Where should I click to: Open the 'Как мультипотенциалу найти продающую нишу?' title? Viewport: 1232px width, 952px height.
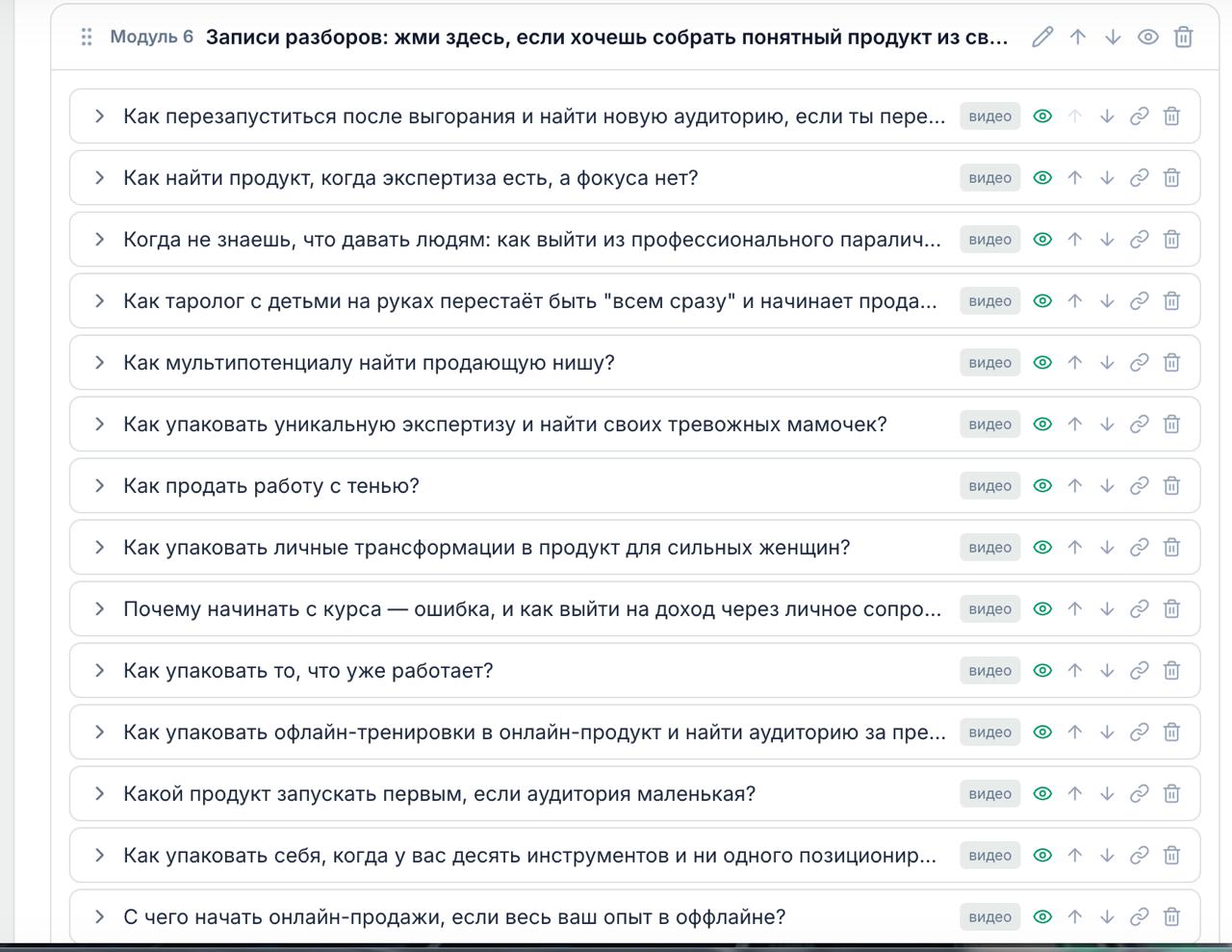[x=369, y=363]
